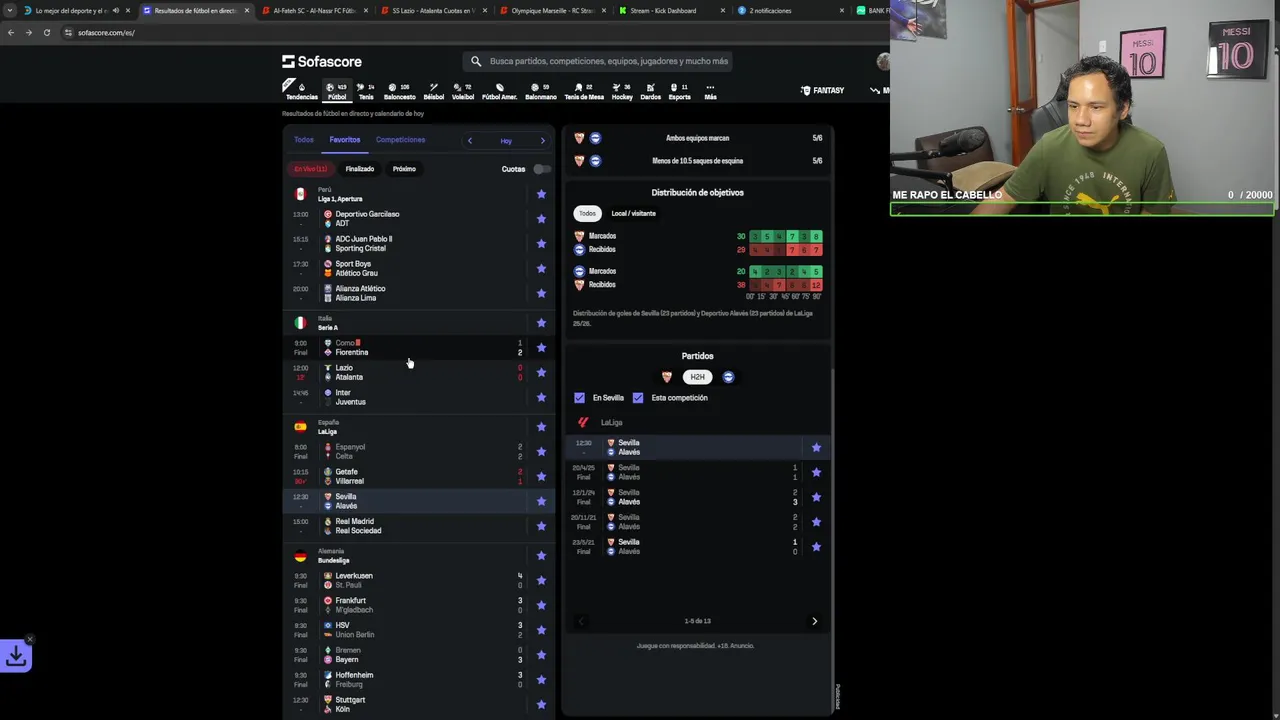This screenshot has height=720, width=1280.
Task: Select the Alavés crest in Partidos panel
Action: click(728, 377)
